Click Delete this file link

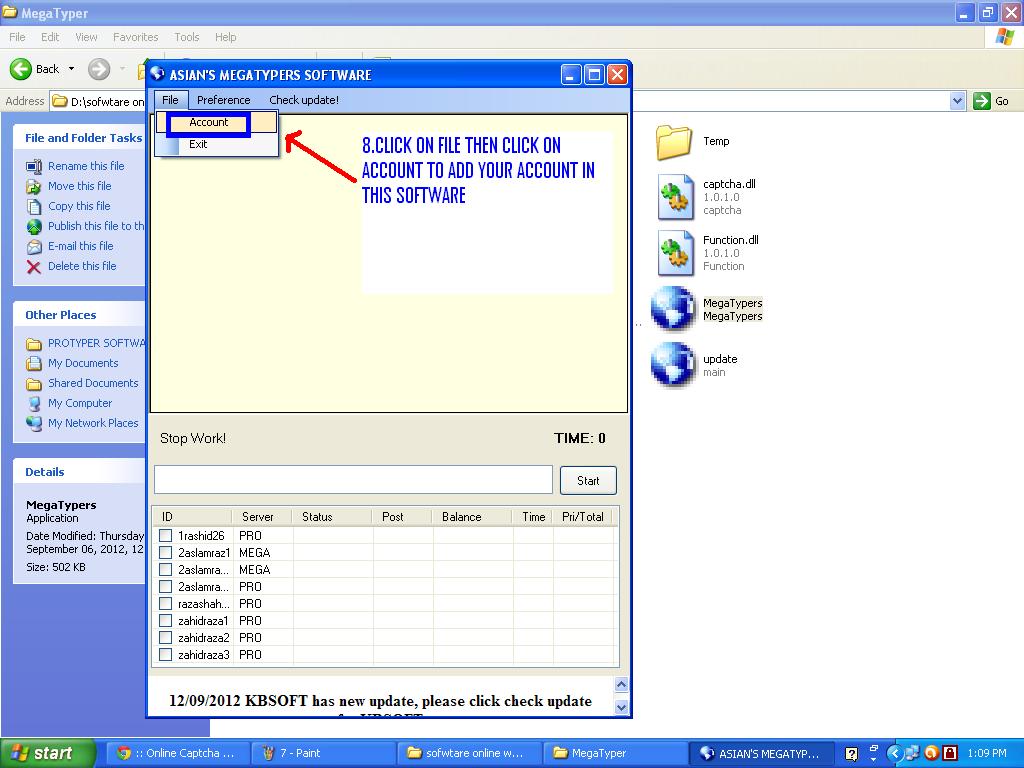[82, 266]
